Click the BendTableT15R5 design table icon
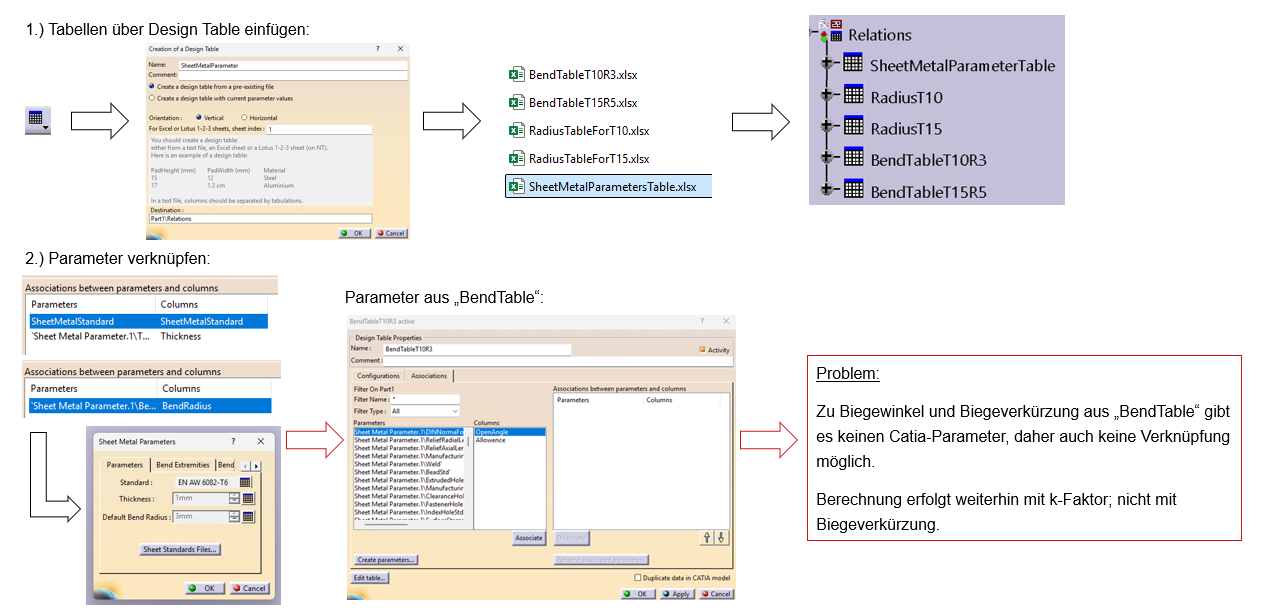This screenshot has height=611, width=1268. (x=853, y=189)
